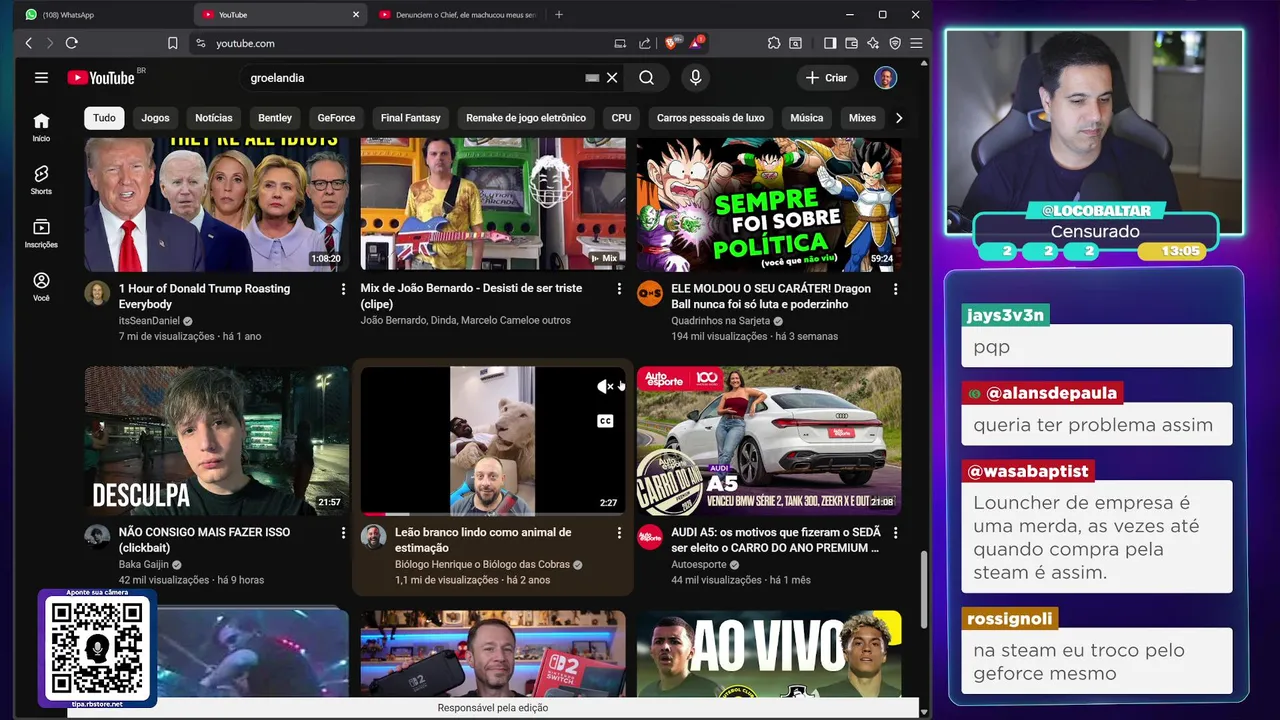Image resolution: width=1280 pixels, height=720 pixels.
Task: Start voice search with the microphone
Action: pyautogui.click(x=696, y=78)
